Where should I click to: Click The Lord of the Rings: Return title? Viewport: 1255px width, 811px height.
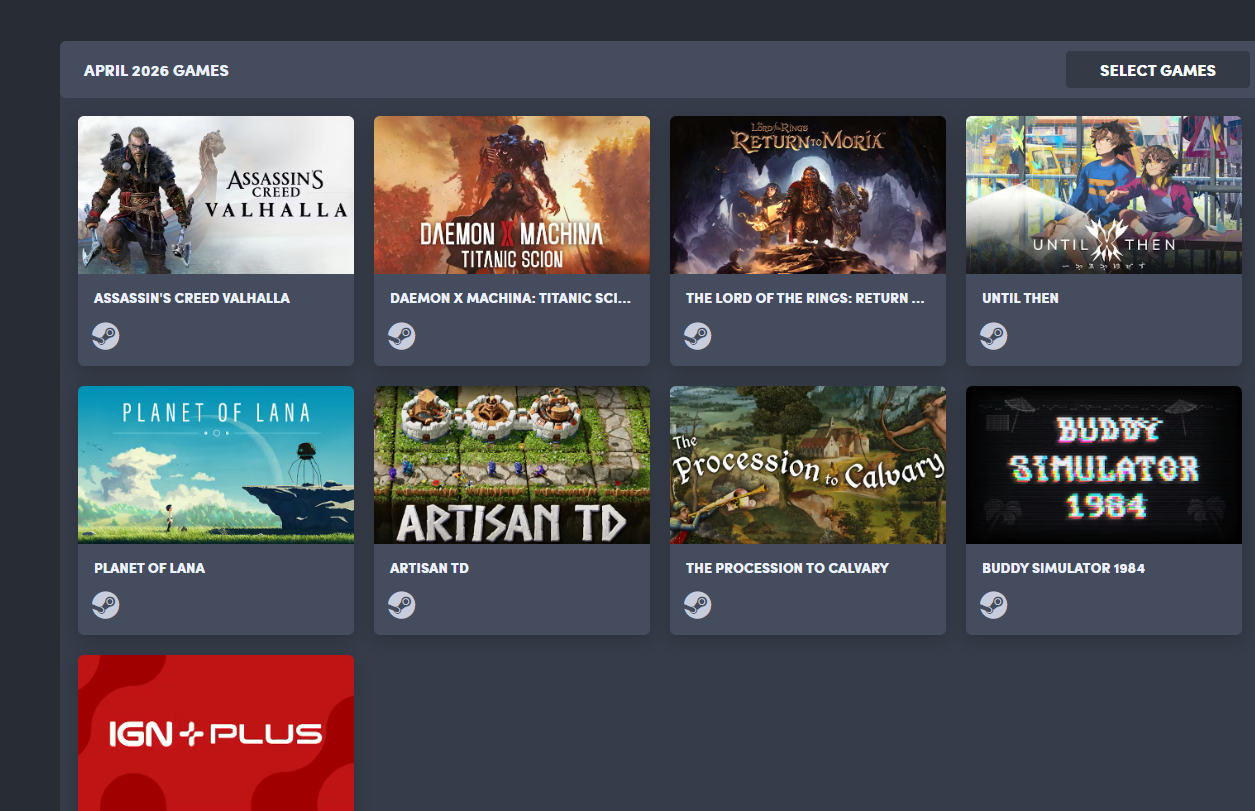point(805,298)
